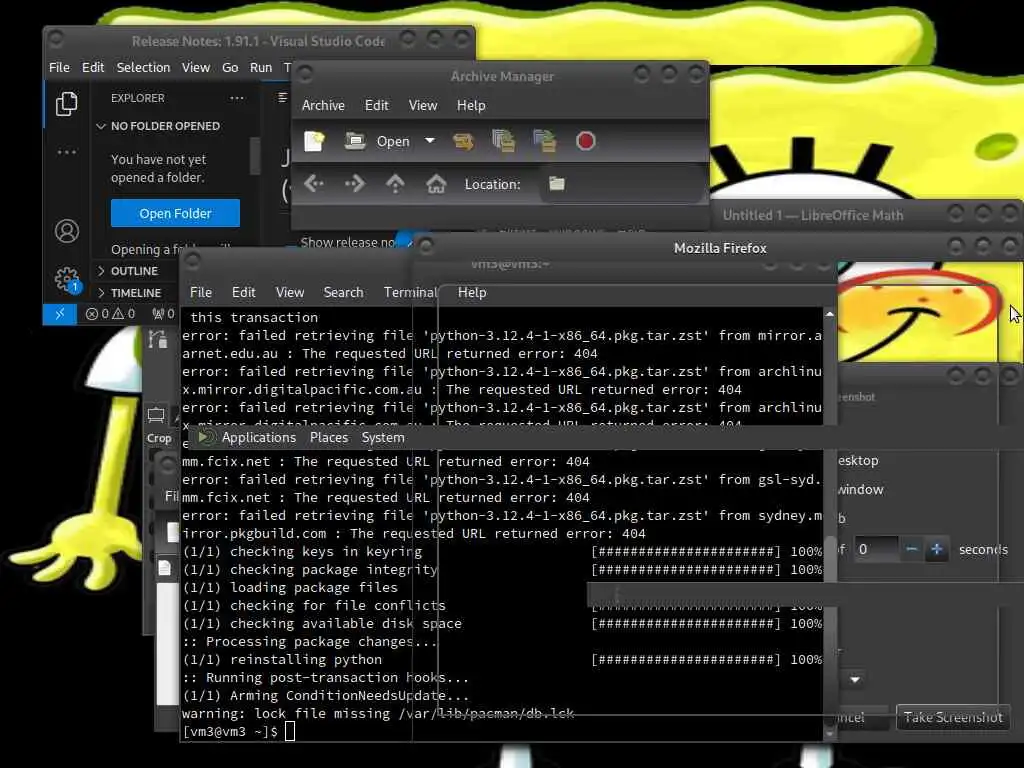Decrease the screenshot delay with the minus button
Image resolution: width=1024 pixels, height=768 pixels.
tap(912, 549)
